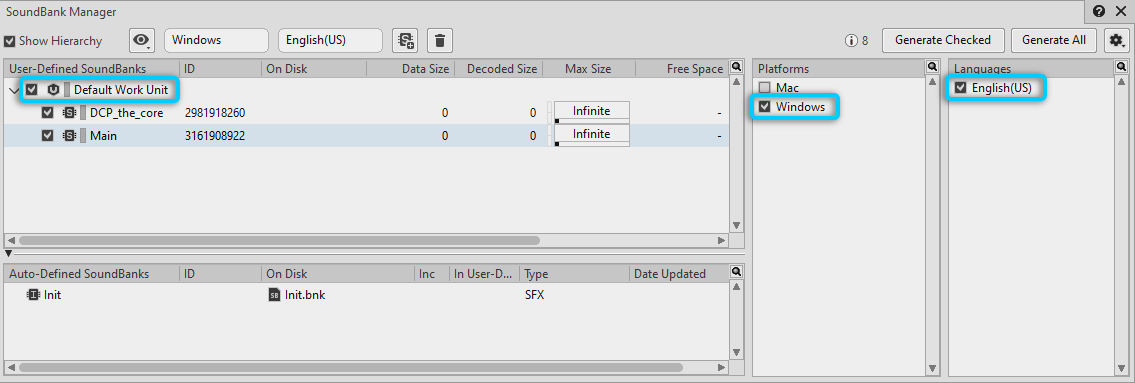Click the Infinite max size for DCP_the_core
Image resolution: width=1135 pixels, height=383 pixels.
point(591,111)
